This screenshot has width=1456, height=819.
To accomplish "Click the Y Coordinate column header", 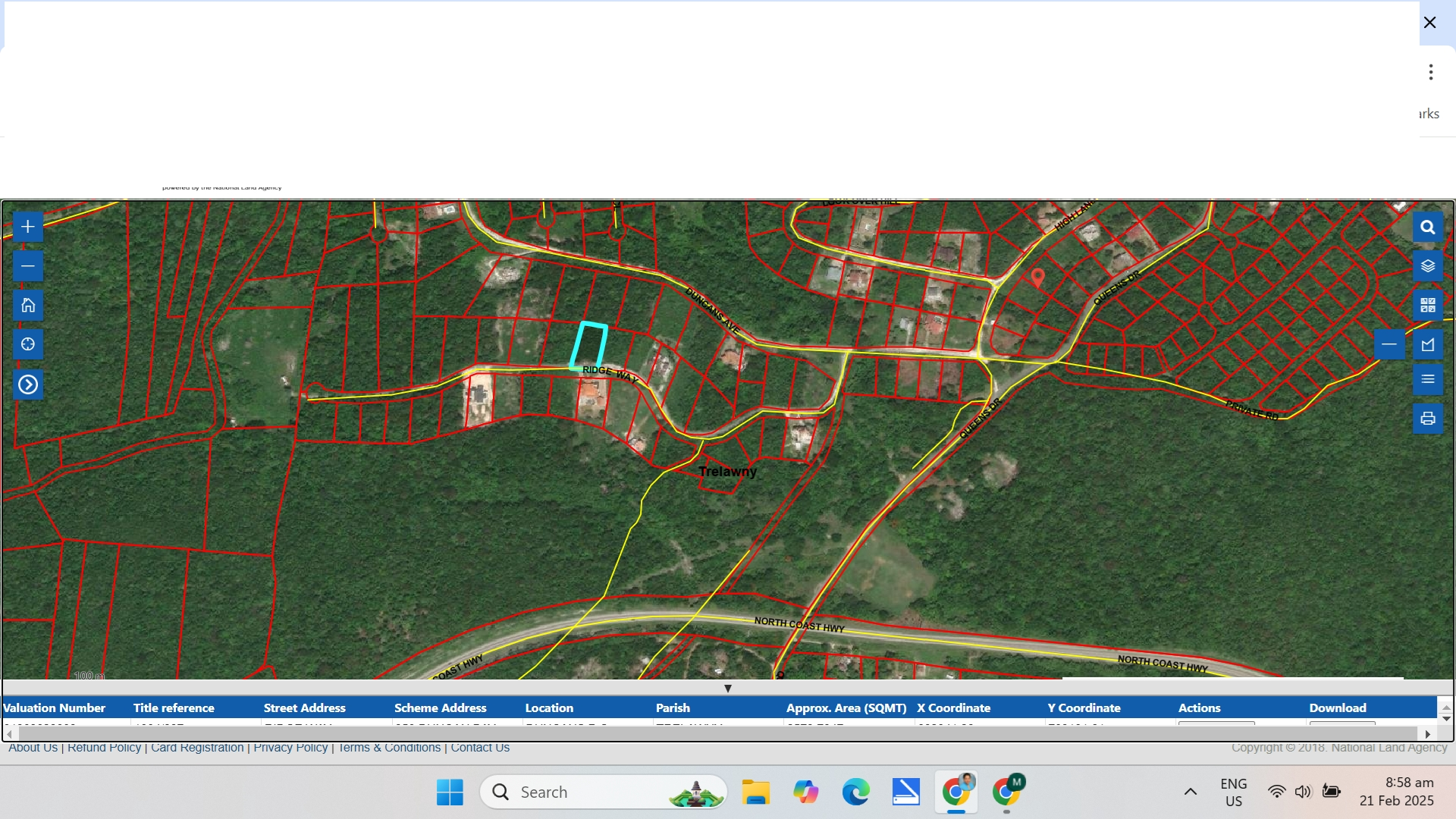I will 1084,708.
